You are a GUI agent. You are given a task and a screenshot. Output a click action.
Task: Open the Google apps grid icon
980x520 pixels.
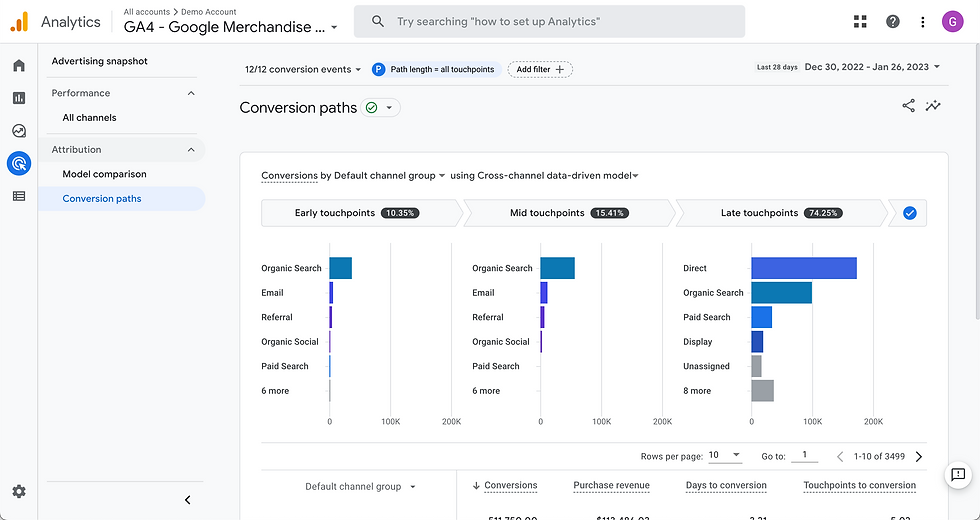(x=860, y=22)
